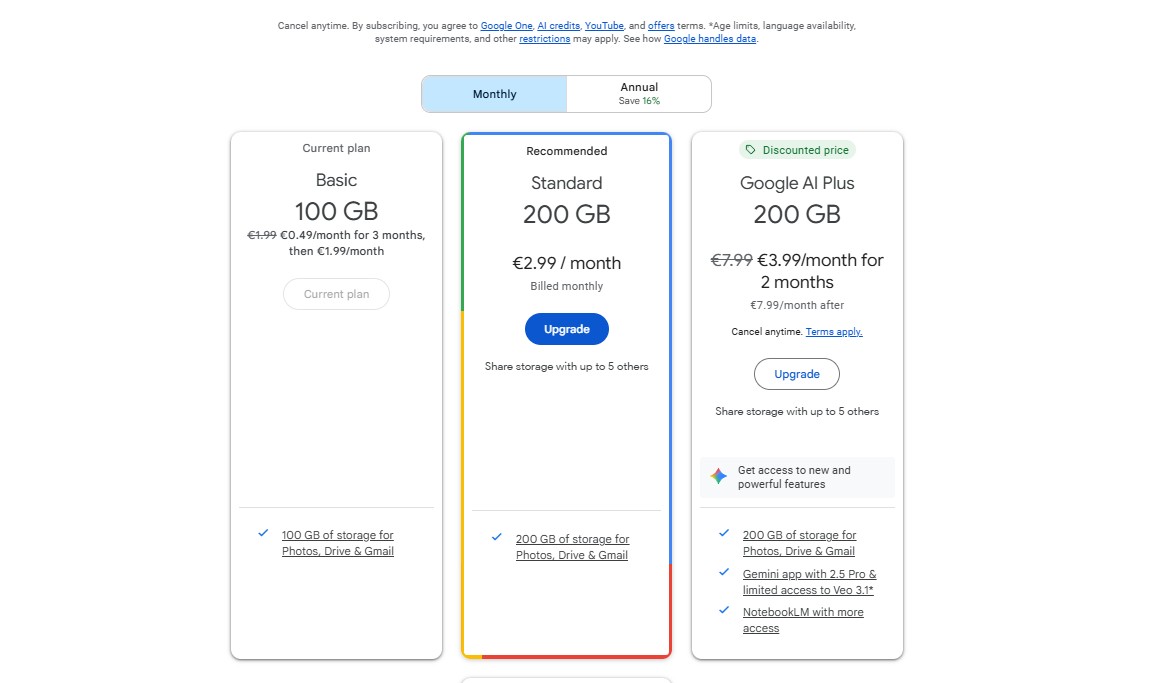Click the Discounted price tag icon
The height and width of the screenshot is (683, 1154).
(x=751, y=150)
